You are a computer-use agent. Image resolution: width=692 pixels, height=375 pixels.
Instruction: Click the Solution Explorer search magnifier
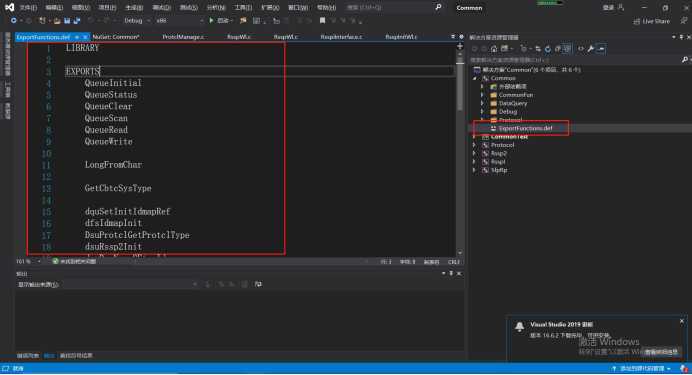pyautogui.click(x=684, y=60)
